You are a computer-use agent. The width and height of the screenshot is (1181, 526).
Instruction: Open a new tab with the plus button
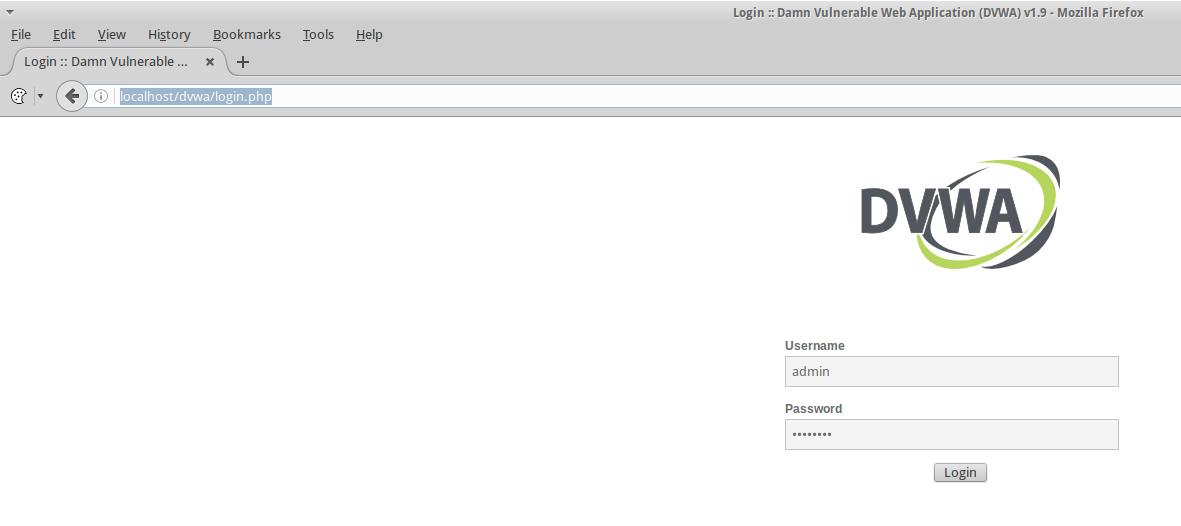(x=242, y=62)
